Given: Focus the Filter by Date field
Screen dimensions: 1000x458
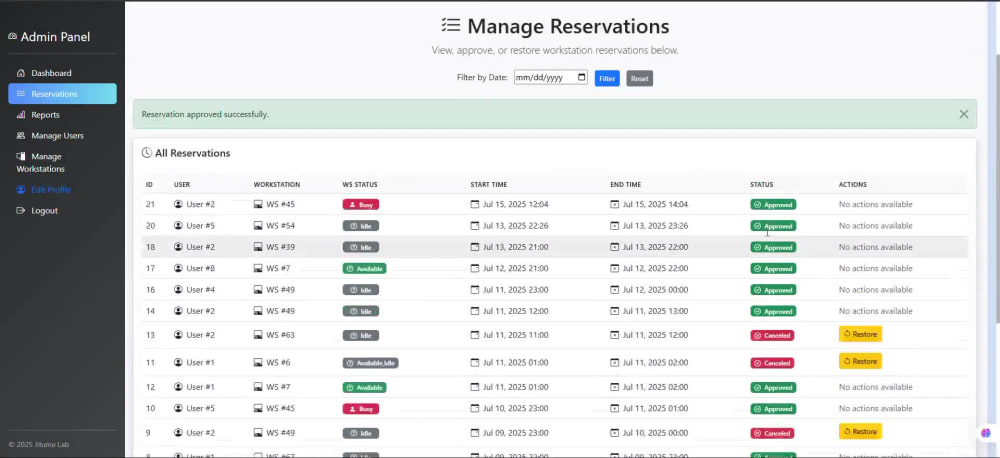Looking at the screenshot, I should click(x=551, y=78).
